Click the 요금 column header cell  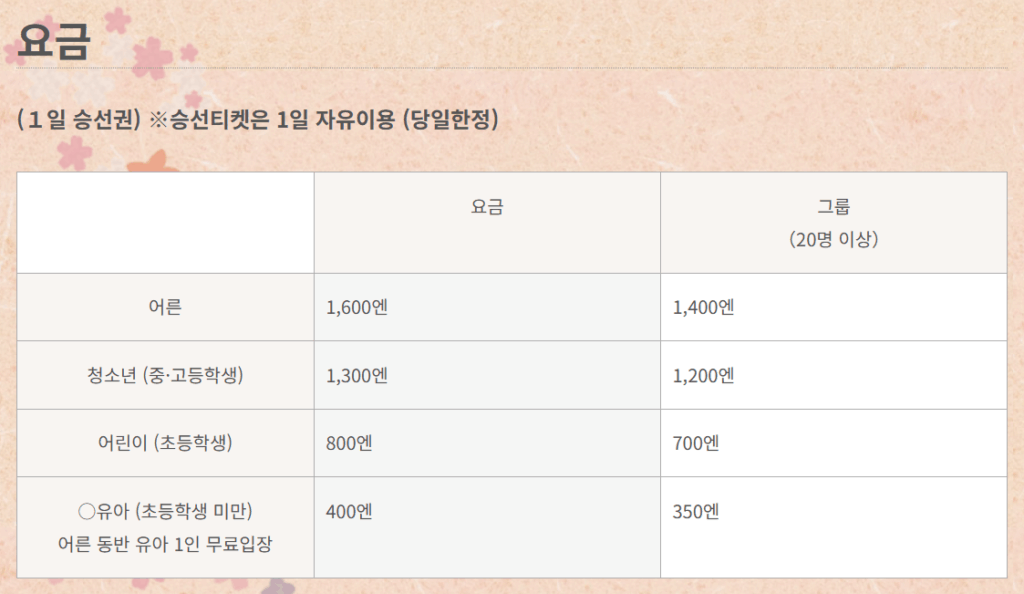point(487,207)
